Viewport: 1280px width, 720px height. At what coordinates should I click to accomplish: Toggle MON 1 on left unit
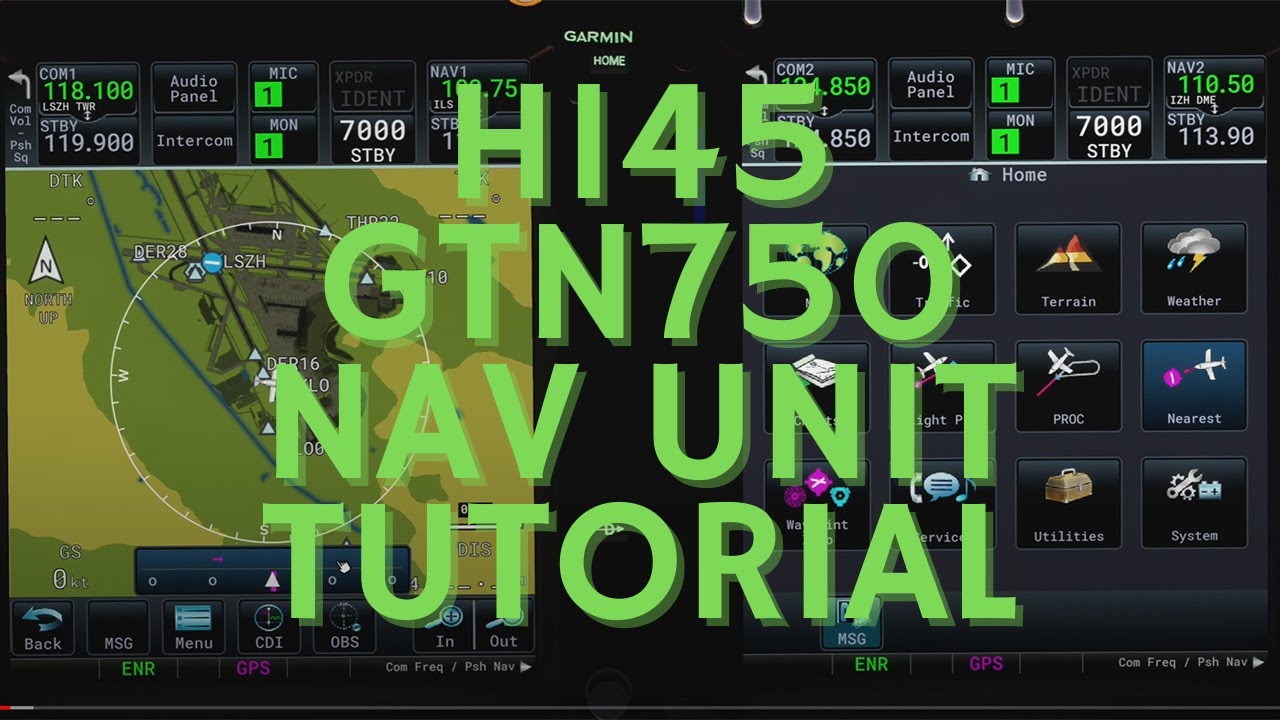coord(283,138)
